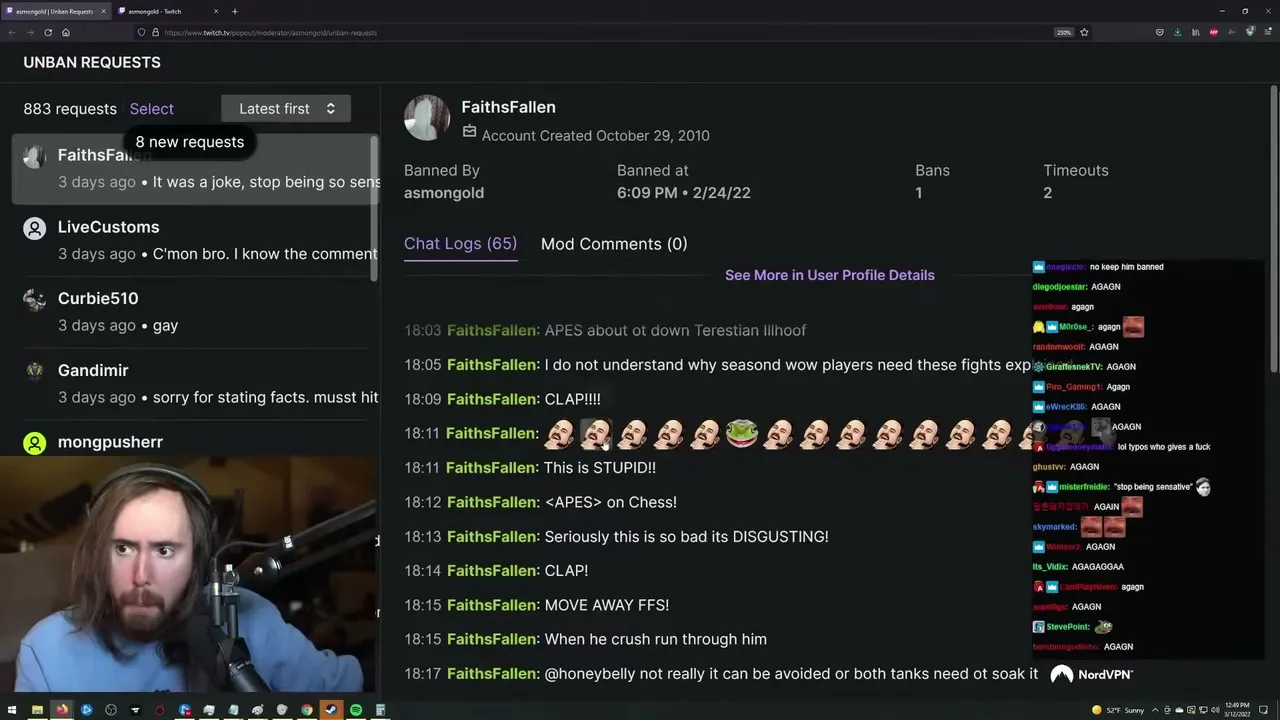
Task: Click the 'asmongold' Banned By name
Action: (x=444, y=193)
